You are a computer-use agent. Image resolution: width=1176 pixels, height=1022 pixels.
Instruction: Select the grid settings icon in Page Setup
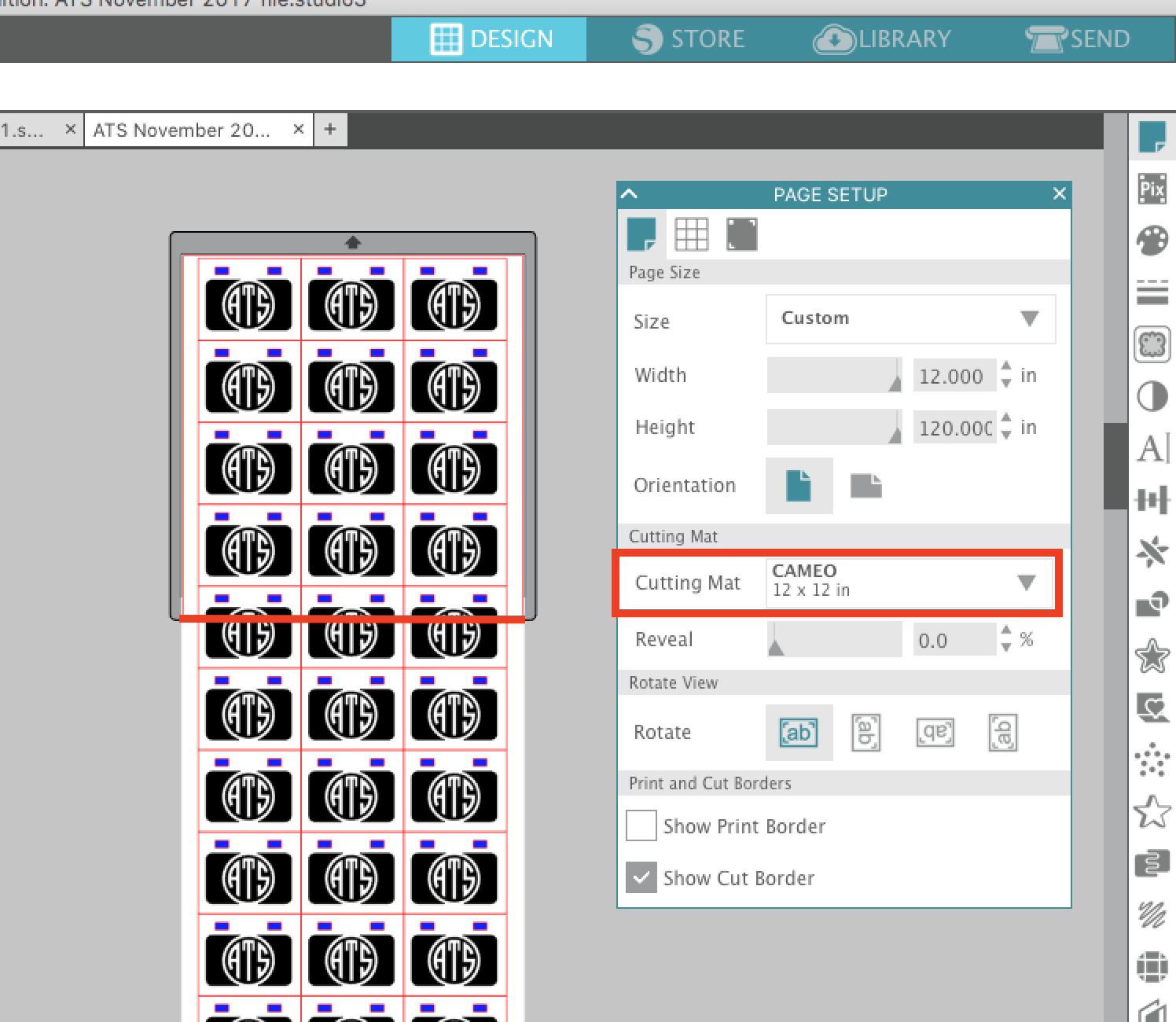pos(693,233)
